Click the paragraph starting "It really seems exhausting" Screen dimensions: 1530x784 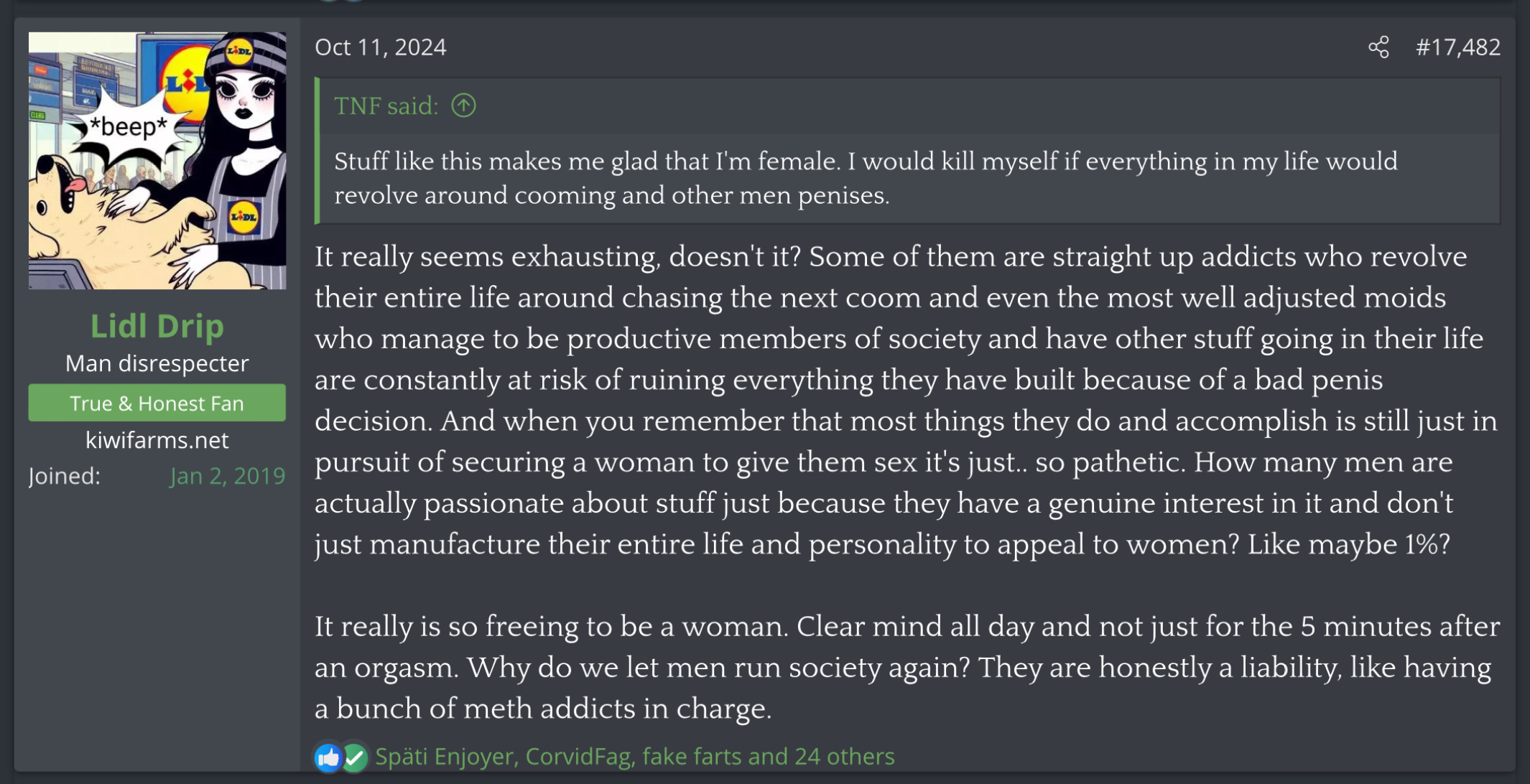pyautogui.click(x=905, y=400)
